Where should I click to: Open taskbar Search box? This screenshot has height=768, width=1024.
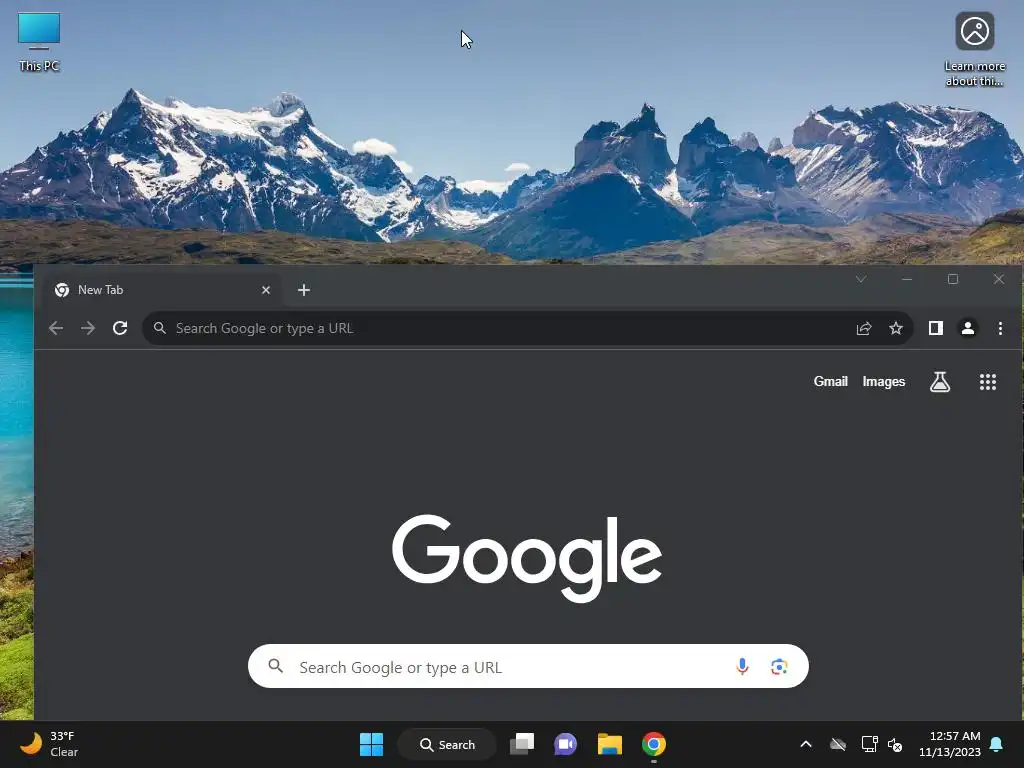[447, 744]
